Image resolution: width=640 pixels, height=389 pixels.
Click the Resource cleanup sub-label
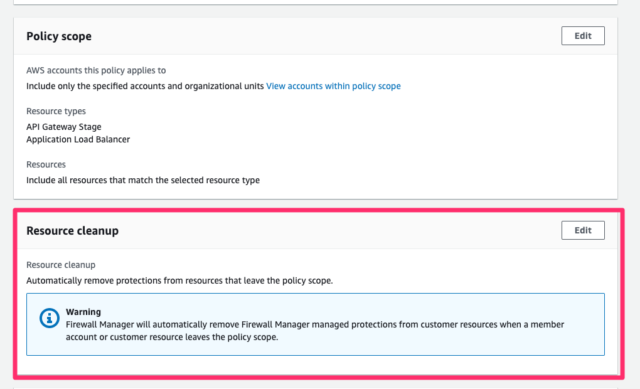pyautogui.click(x=61, y=265)
